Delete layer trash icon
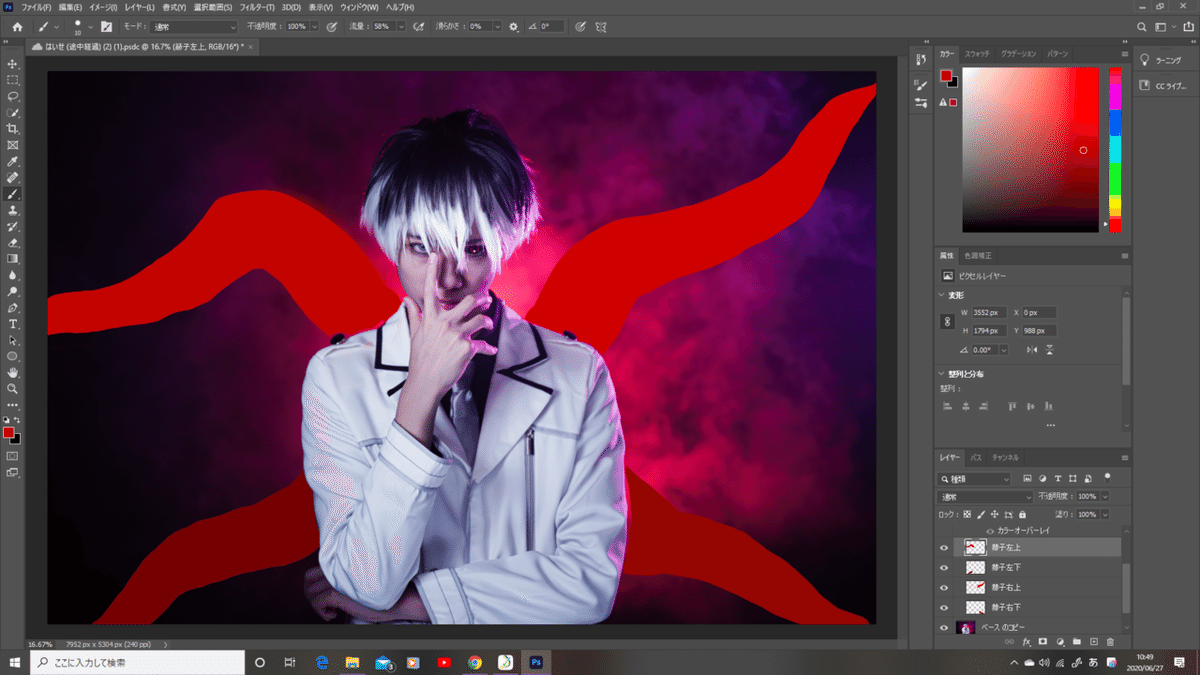Image resolution: width=1200 pixels, height=675 pixels. click(x=1110, y=641)
